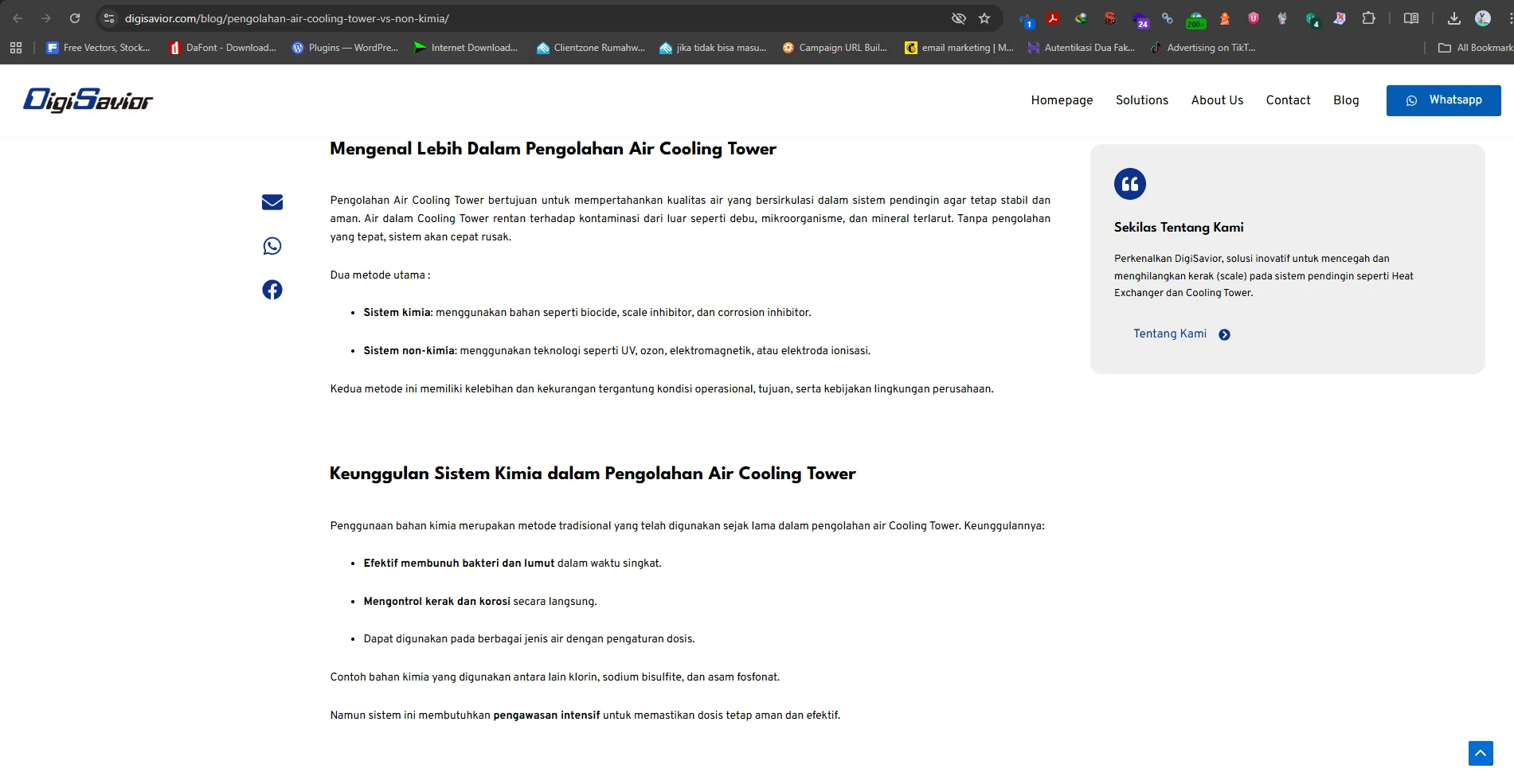Click the scroll-to-top arrow button
Image resolution: width=1514 pixels, height=784 pixels.
pyautogui.click(x=1481, y=753)
